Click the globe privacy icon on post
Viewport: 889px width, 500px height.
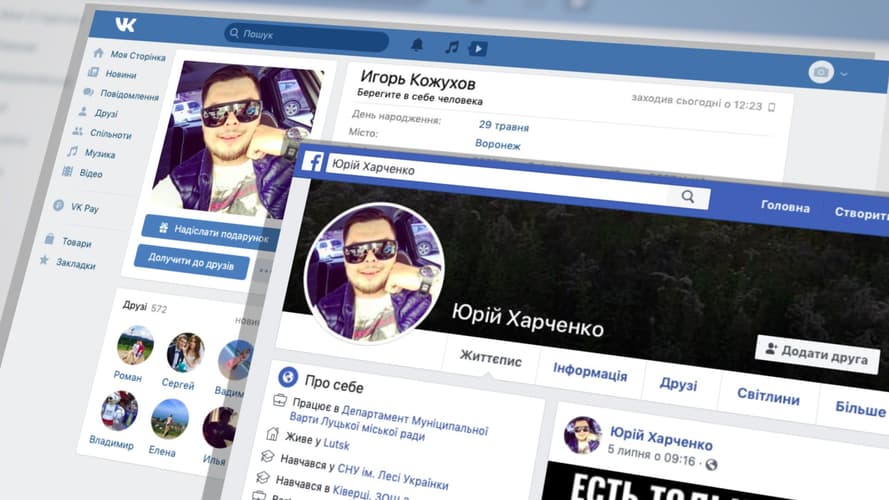[711, 464]
